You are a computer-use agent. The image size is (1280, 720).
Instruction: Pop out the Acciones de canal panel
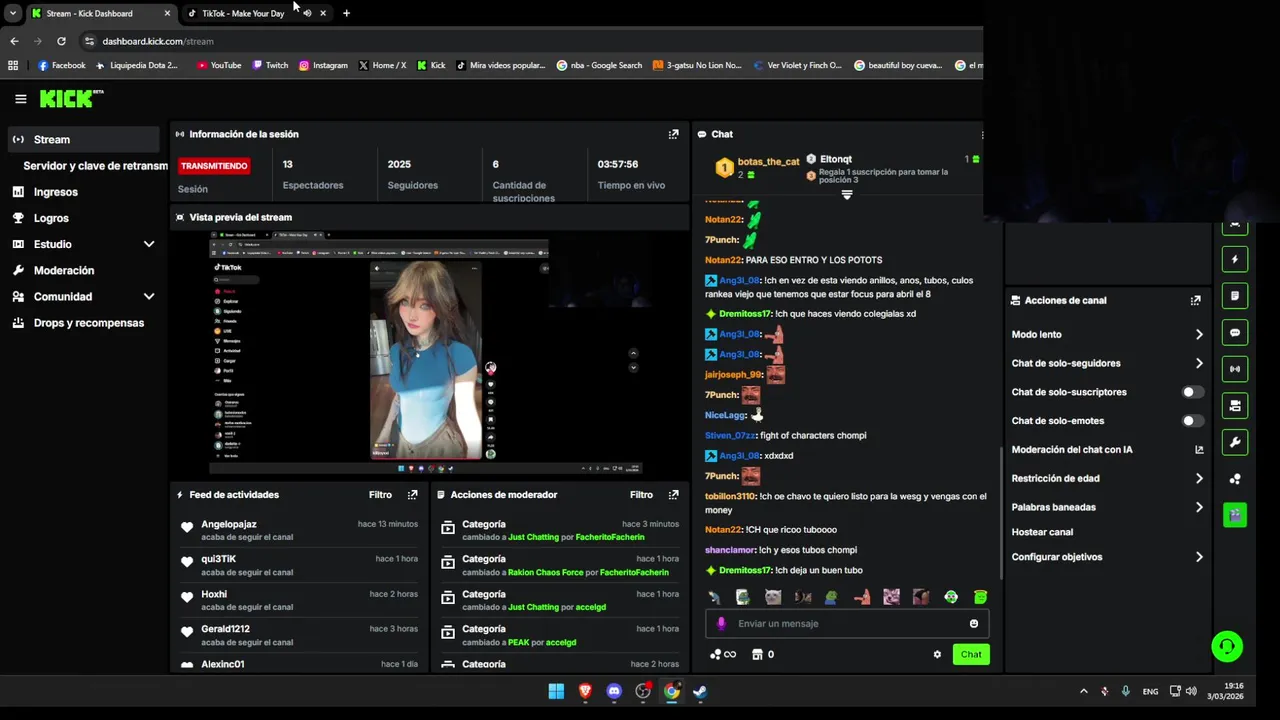[x=1195, y=300]
